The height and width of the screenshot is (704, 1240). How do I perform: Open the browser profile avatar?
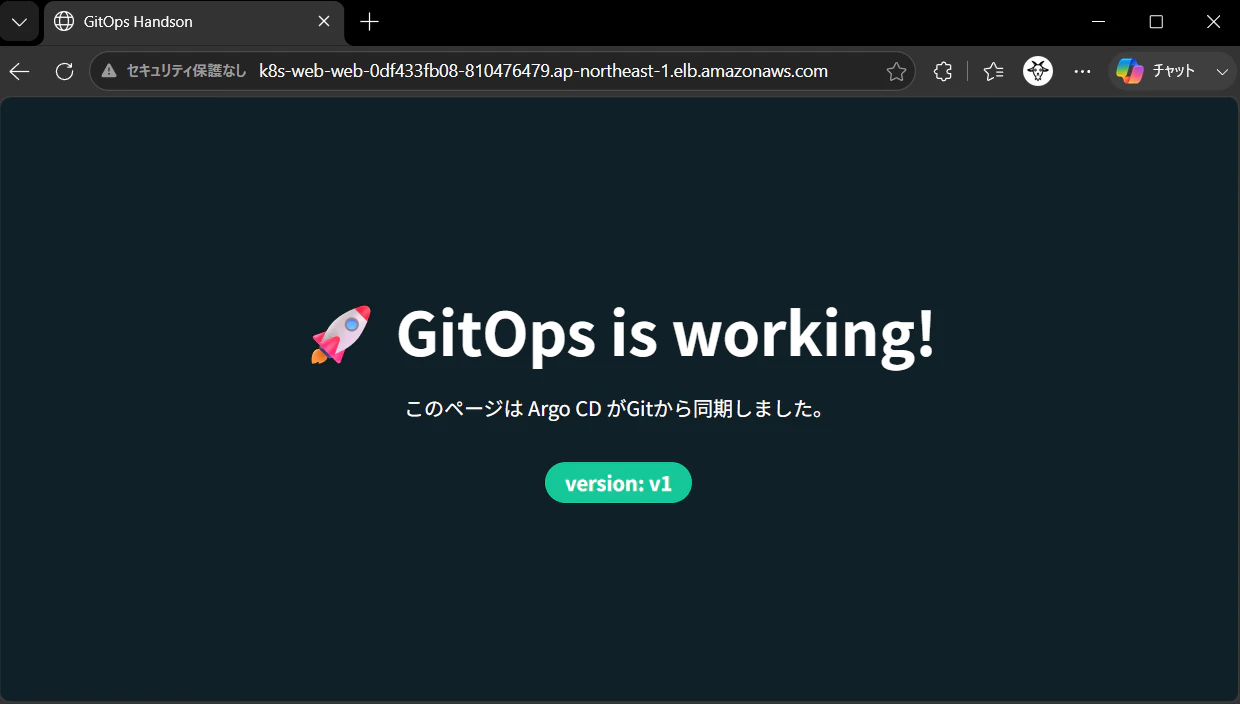coord(1038,71)
